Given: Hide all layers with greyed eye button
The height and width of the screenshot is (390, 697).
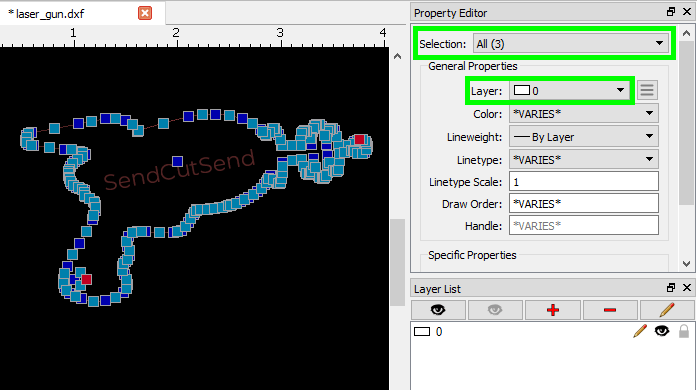Looking at the screenshot, I should click(x=495, y=310).
